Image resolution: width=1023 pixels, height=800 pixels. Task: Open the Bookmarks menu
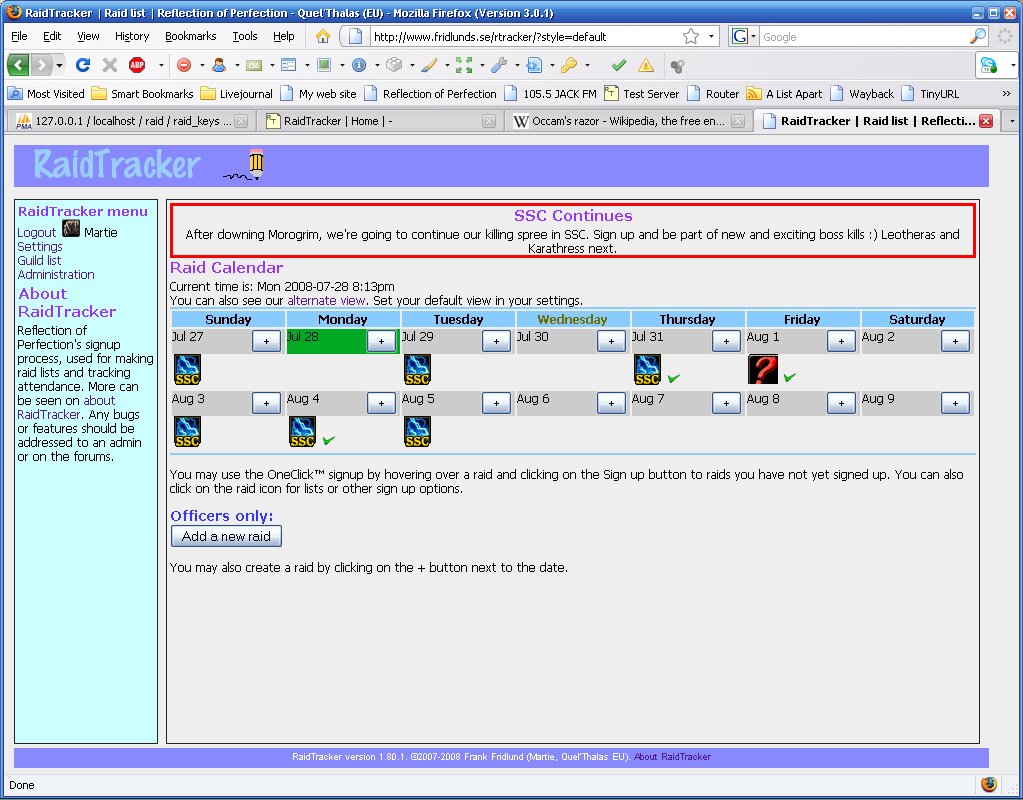(190, 36)
